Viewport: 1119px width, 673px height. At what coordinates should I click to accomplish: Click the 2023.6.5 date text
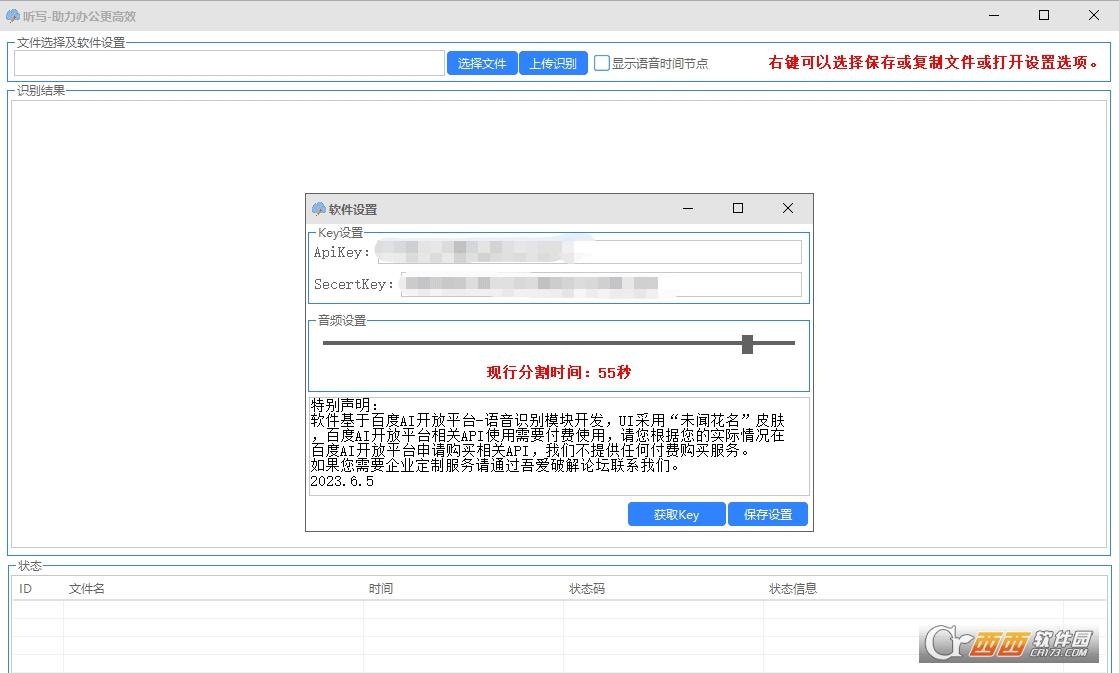pyautogui.click(x=342, y=481)
